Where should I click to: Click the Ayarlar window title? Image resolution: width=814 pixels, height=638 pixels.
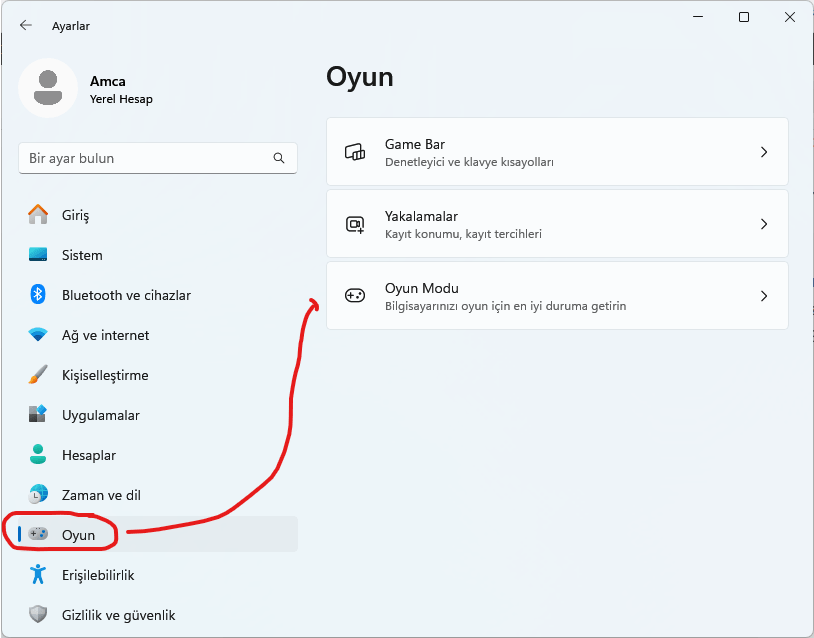click(71, 26)
